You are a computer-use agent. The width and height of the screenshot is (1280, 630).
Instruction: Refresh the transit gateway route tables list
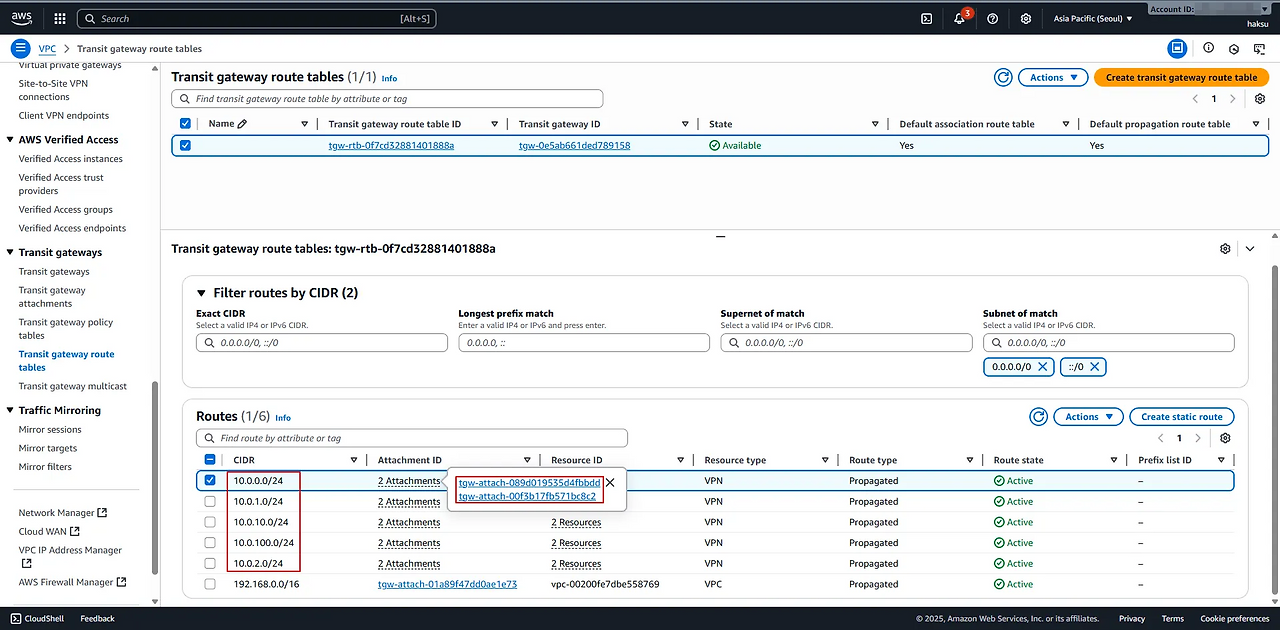[1003, 78]
